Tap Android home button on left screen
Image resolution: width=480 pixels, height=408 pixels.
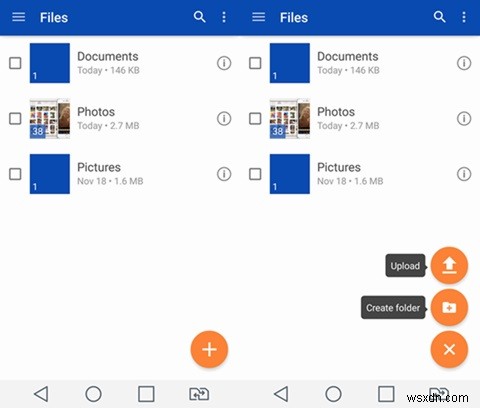93,394
